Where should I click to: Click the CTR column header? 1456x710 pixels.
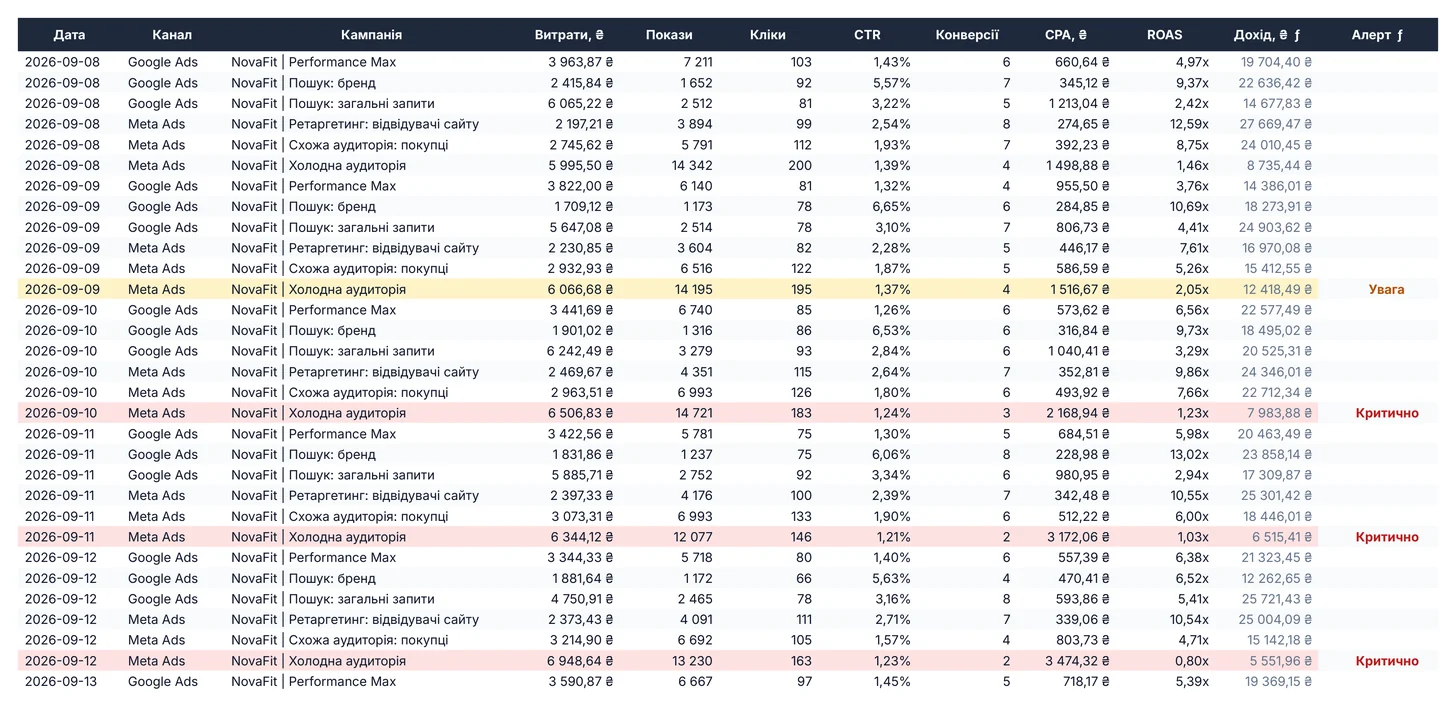point(867,35)
